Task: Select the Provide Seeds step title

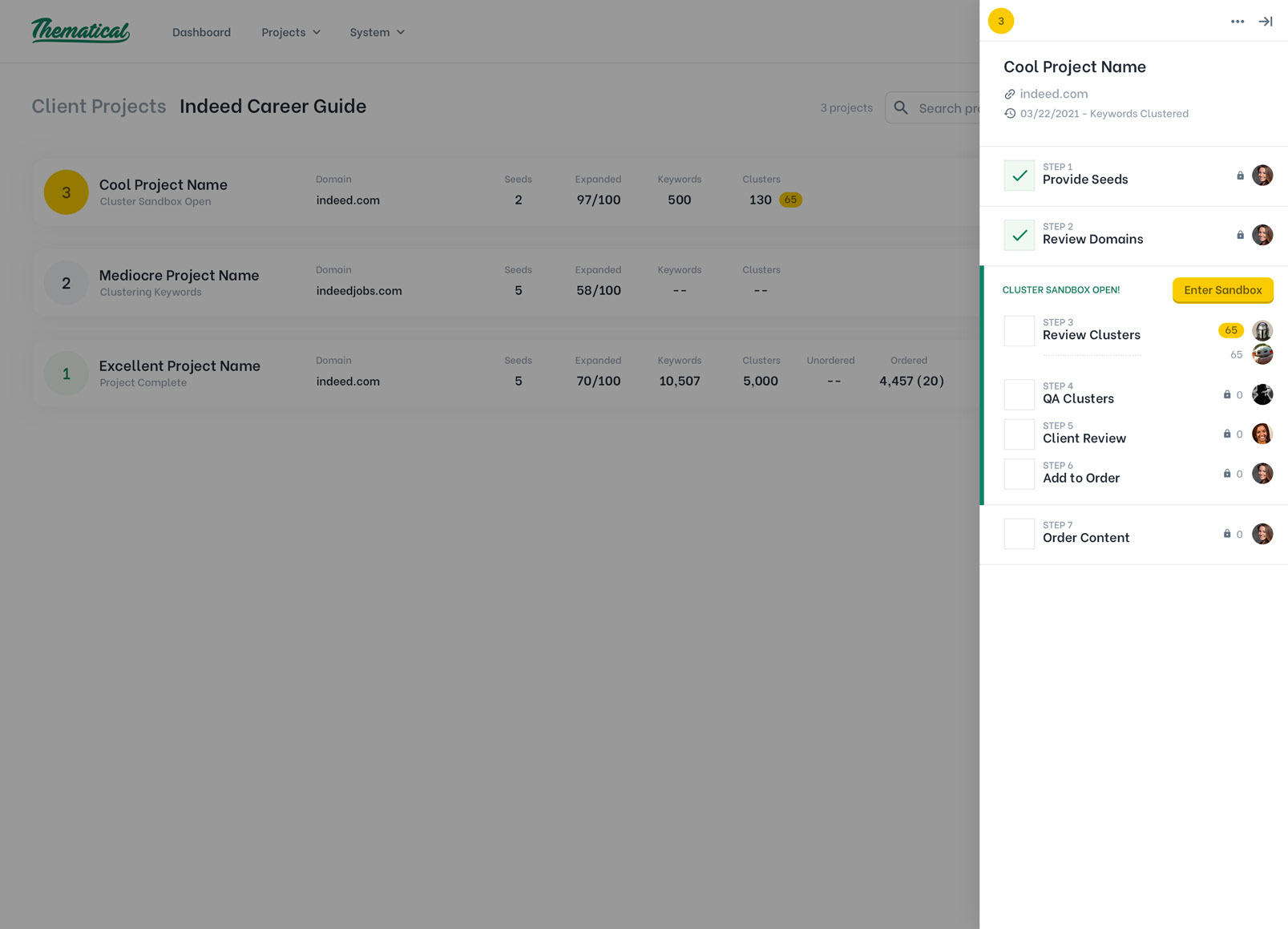Action: coord(1085,180)
